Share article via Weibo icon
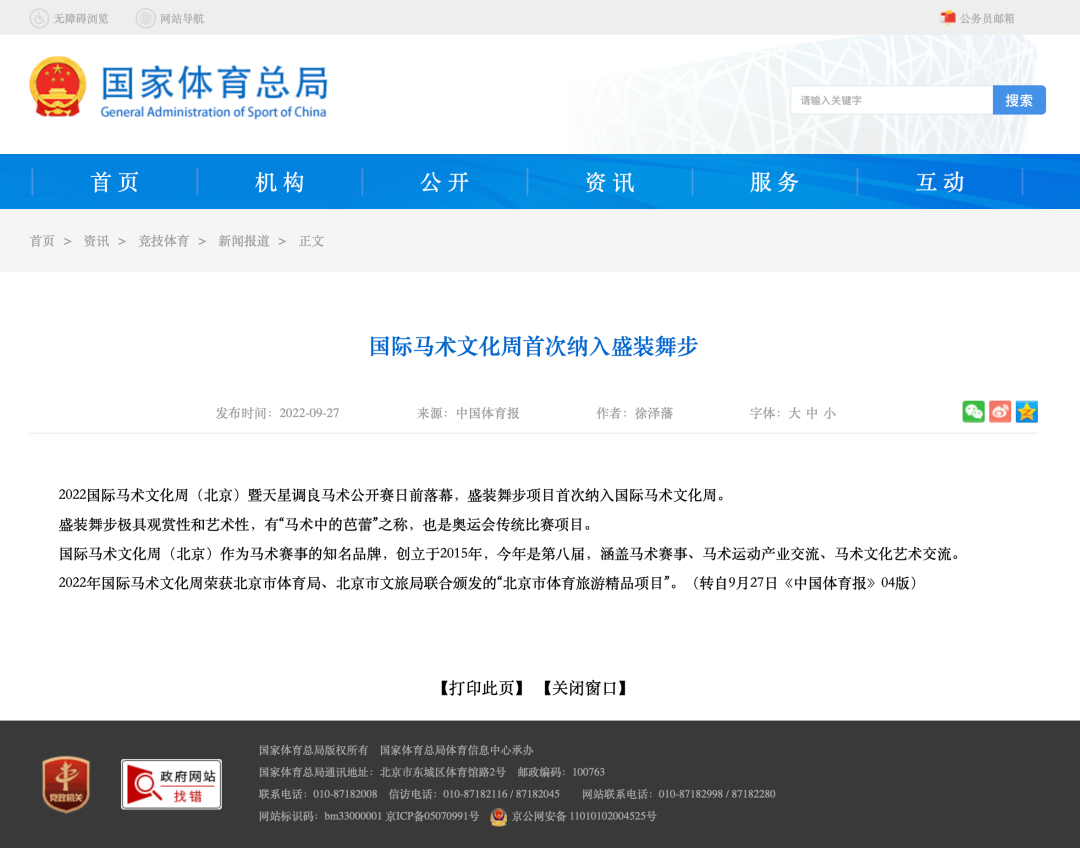1080x848 pixels. point(1000,412)
